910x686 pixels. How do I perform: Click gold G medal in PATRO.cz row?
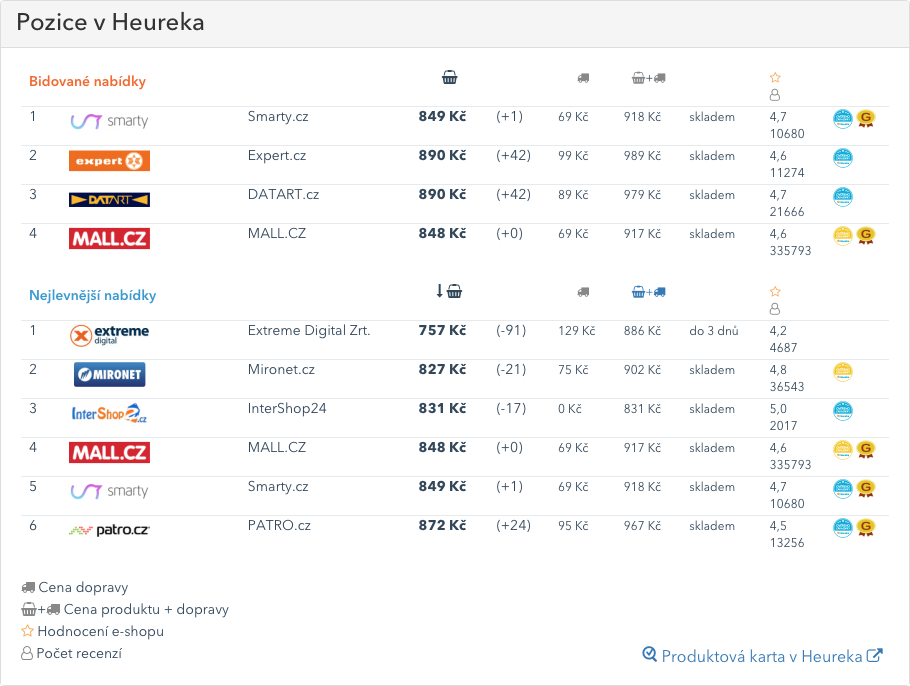click(866, 528)
